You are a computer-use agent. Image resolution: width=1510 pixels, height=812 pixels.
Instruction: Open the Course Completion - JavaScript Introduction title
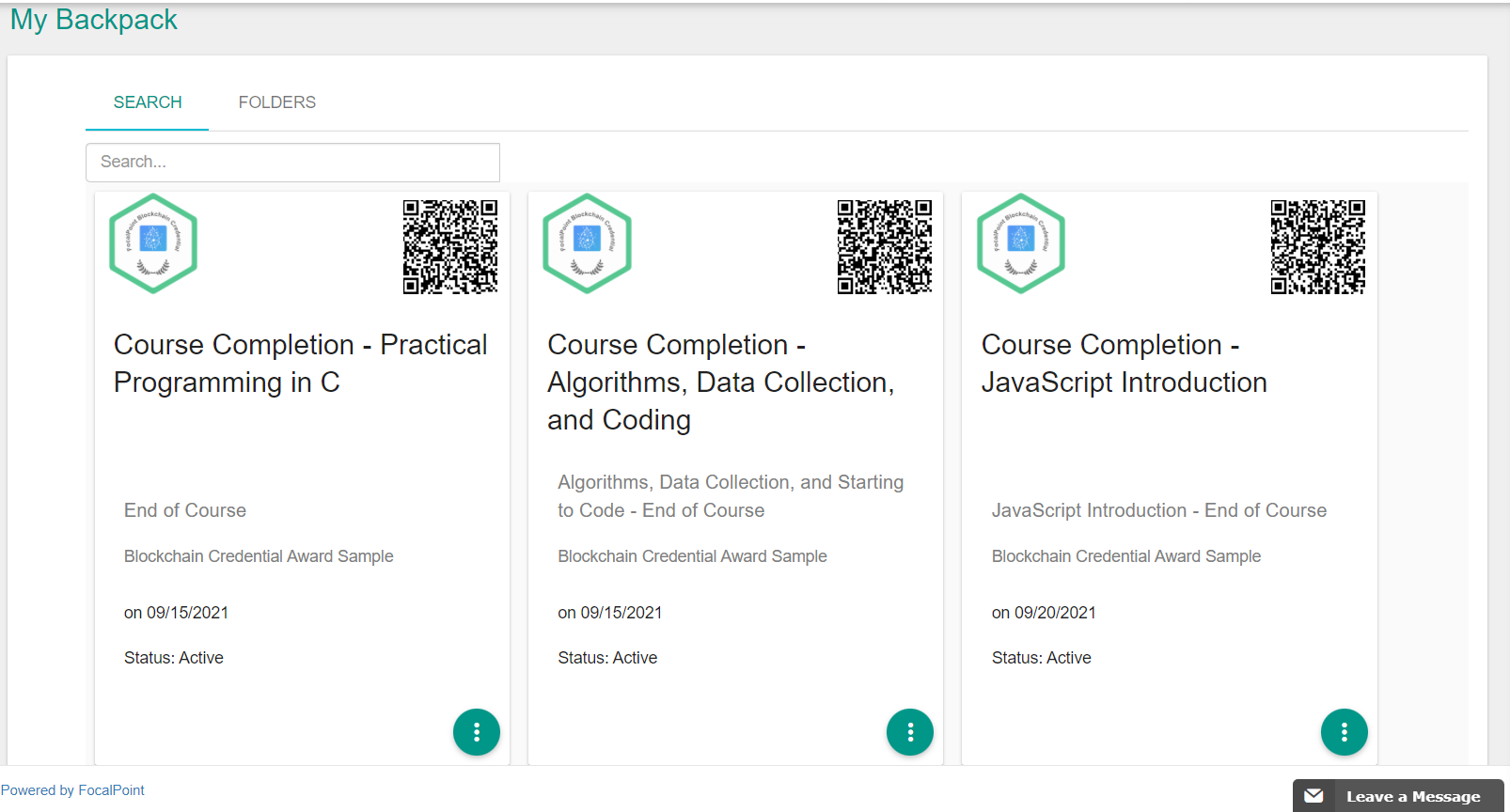1124,364
